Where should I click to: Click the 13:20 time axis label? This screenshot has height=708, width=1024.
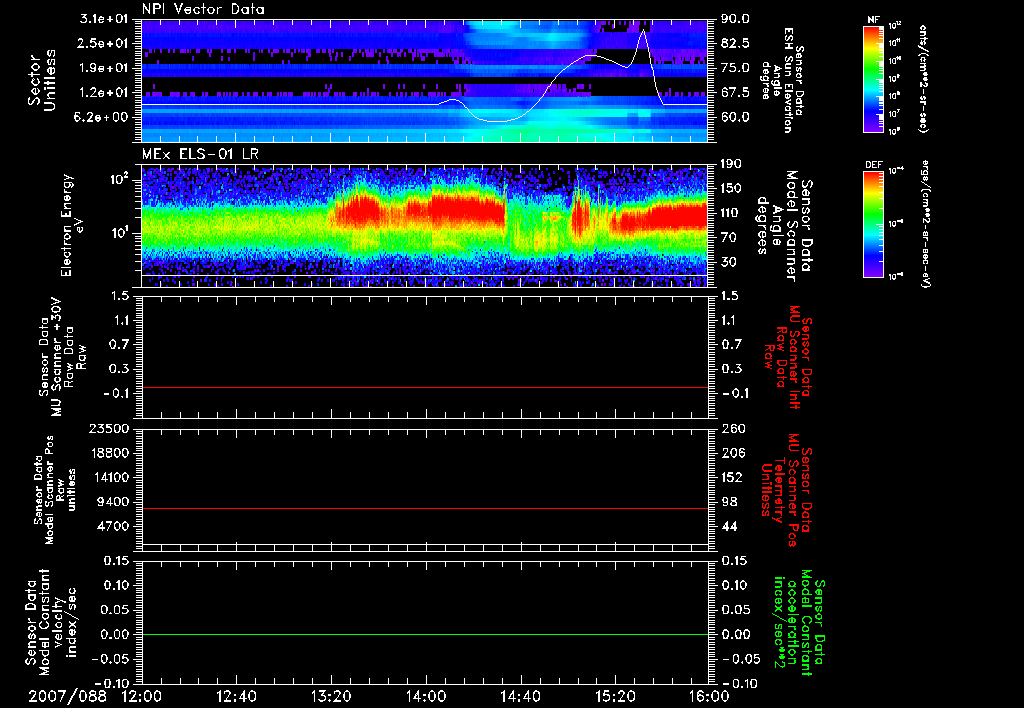[x=330, y=695]
